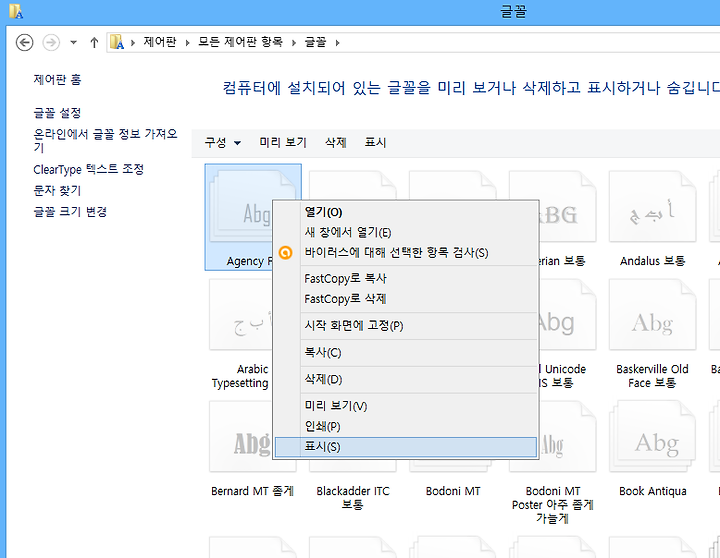This screenshot has height=558, width=720.
Task: Expand the chevron before 제어판 in breadcrumb
Action: [133, 43]
